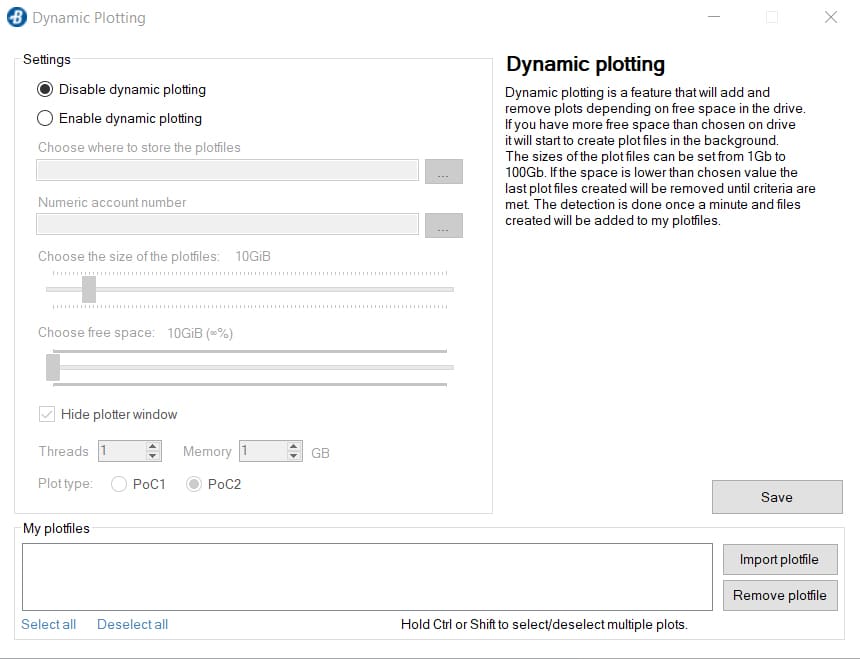
Task: Decrease the Memory GB value
Action: [x=294, y=457]
